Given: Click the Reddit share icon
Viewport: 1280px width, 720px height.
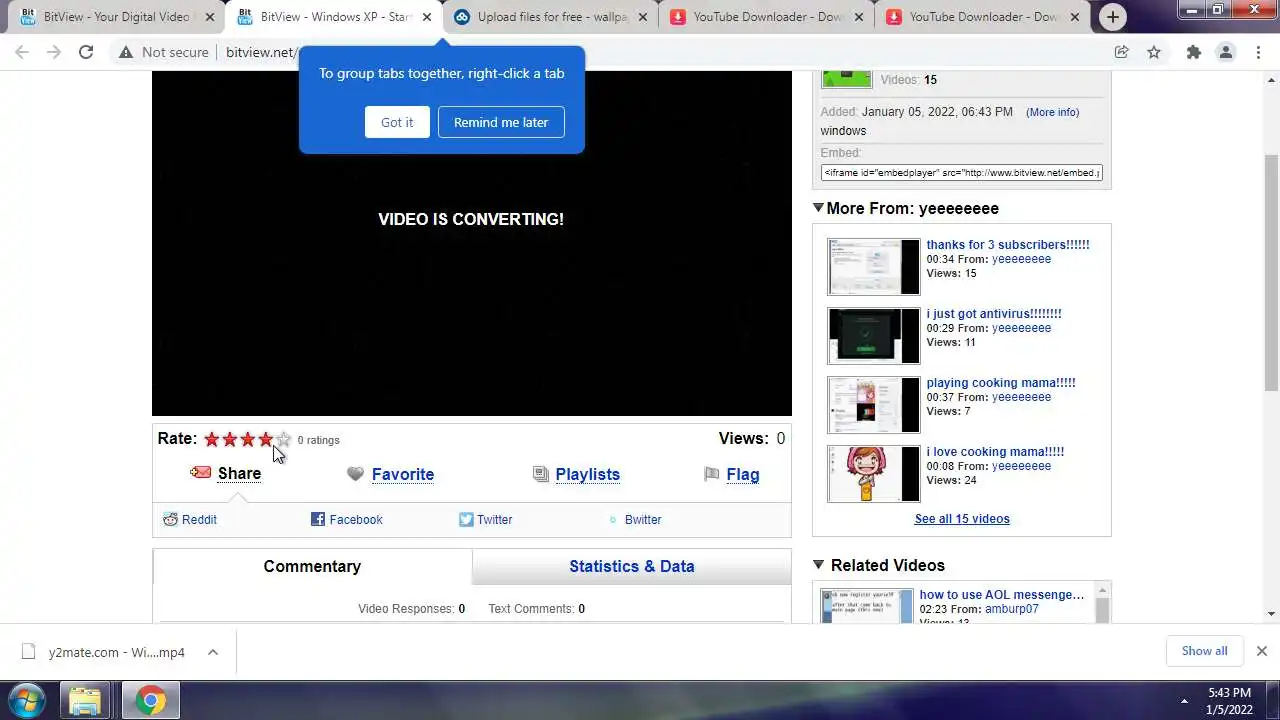Looking at the screenshot, I should click(170, 519).
